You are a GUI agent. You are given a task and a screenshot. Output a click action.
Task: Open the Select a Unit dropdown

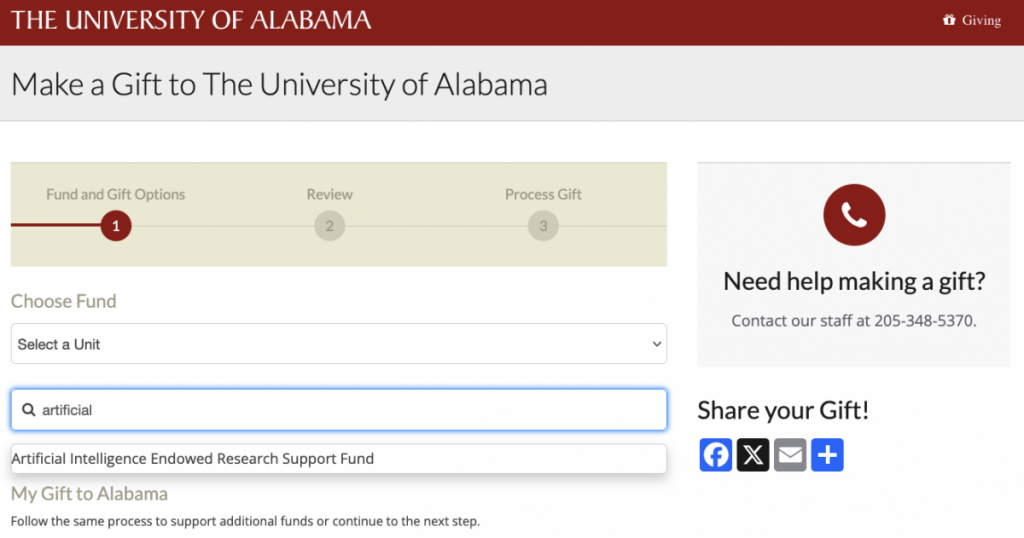point(339,344)
